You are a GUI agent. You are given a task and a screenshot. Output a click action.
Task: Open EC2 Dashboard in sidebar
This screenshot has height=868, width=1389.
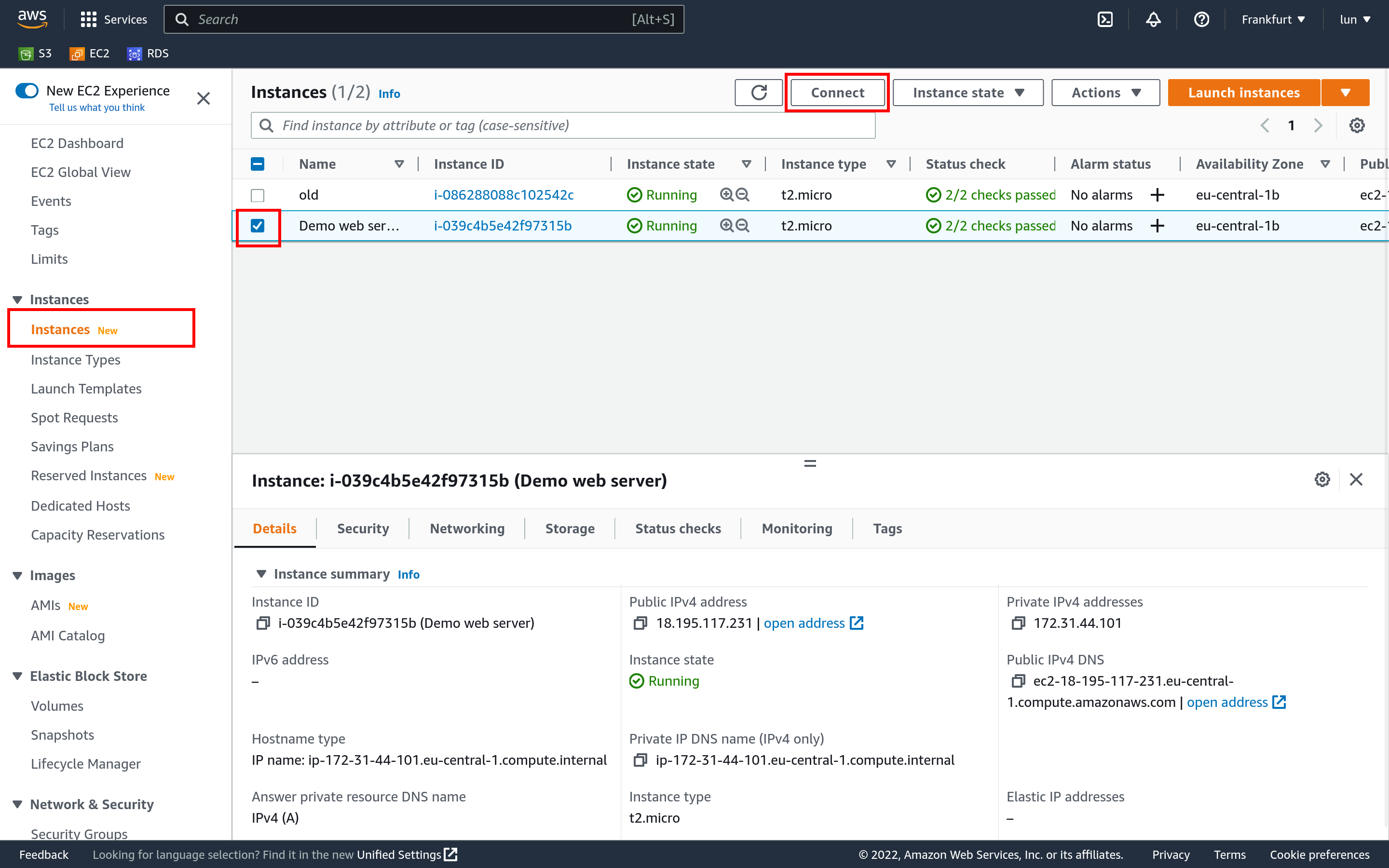click(x=77, y=143)
